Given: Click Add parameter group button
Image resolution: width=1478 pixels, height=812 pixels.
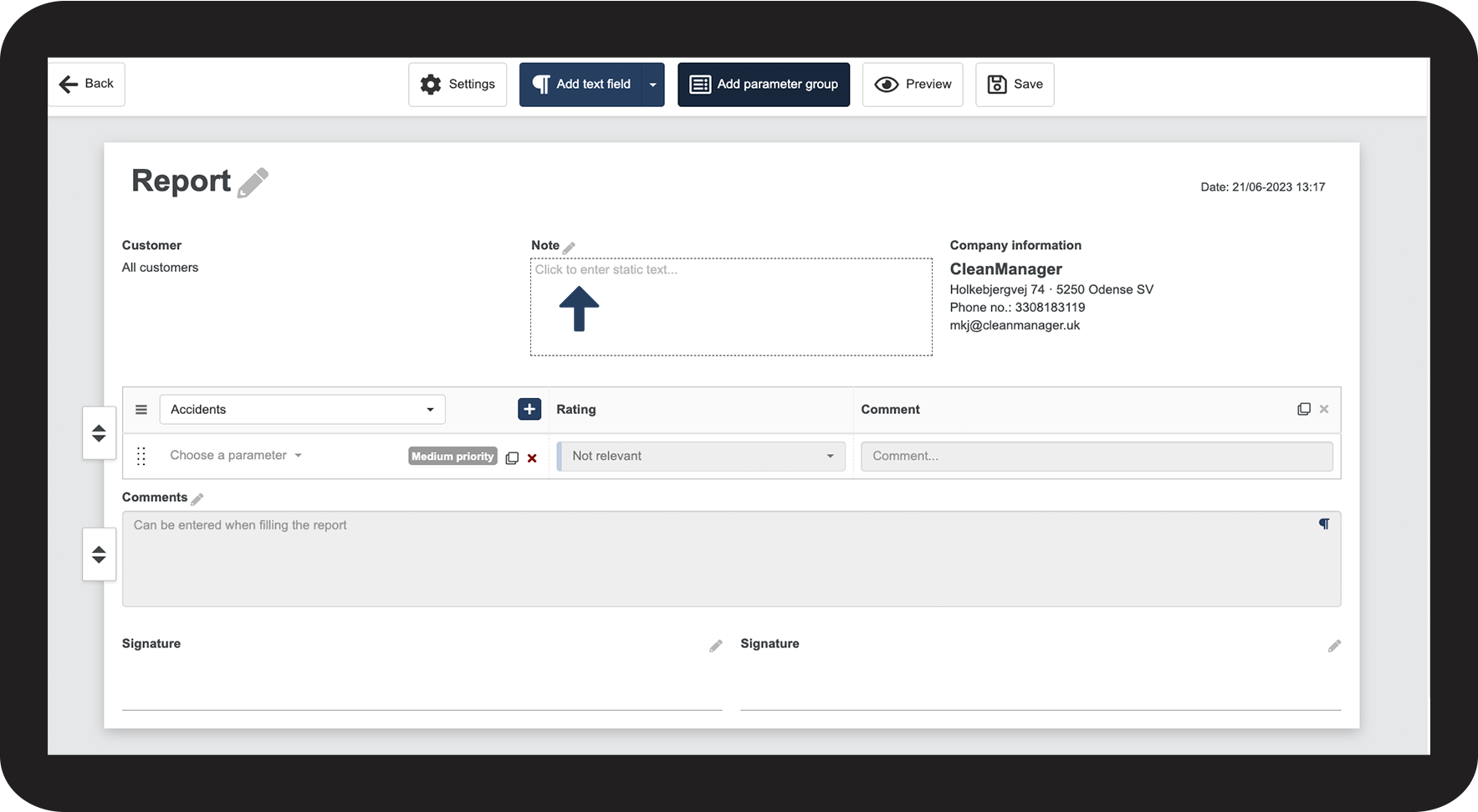Looking at the screenshot, I should pyautogui.click(x=764, y=84).
